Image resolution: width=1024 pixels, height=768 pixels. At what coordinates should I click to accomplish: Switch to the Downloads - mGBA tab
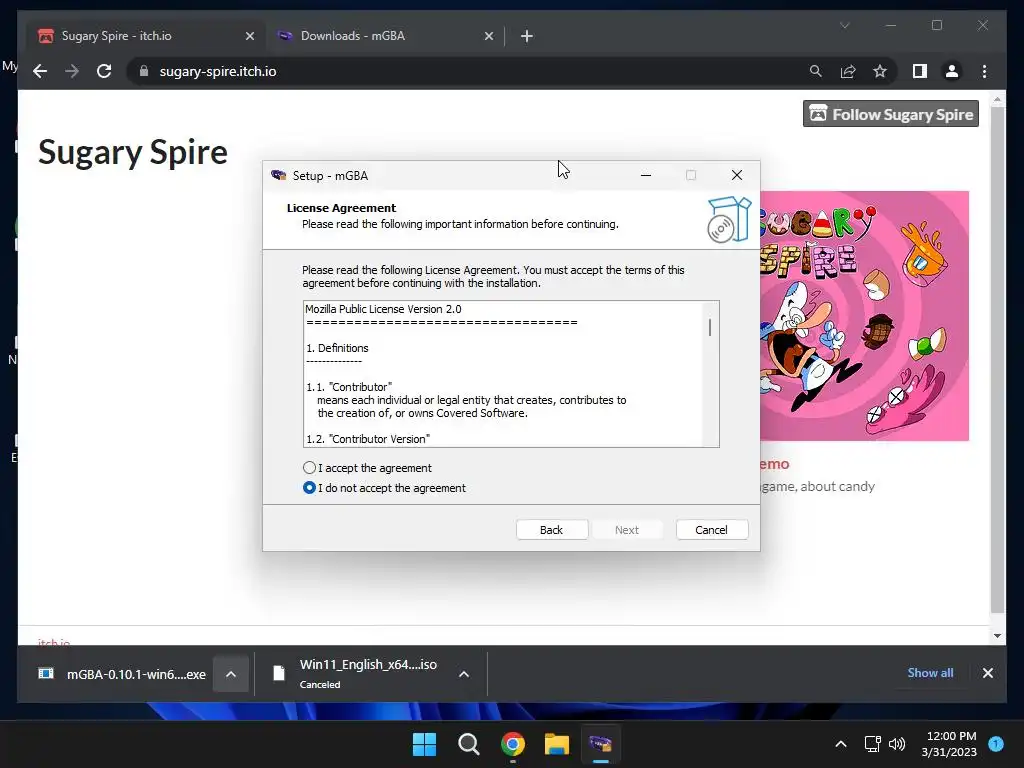pos(385,36)
